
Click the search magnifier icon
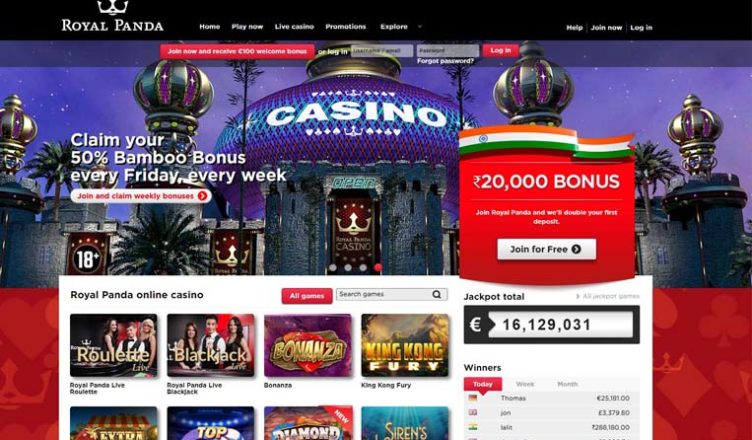pos(436,294)
